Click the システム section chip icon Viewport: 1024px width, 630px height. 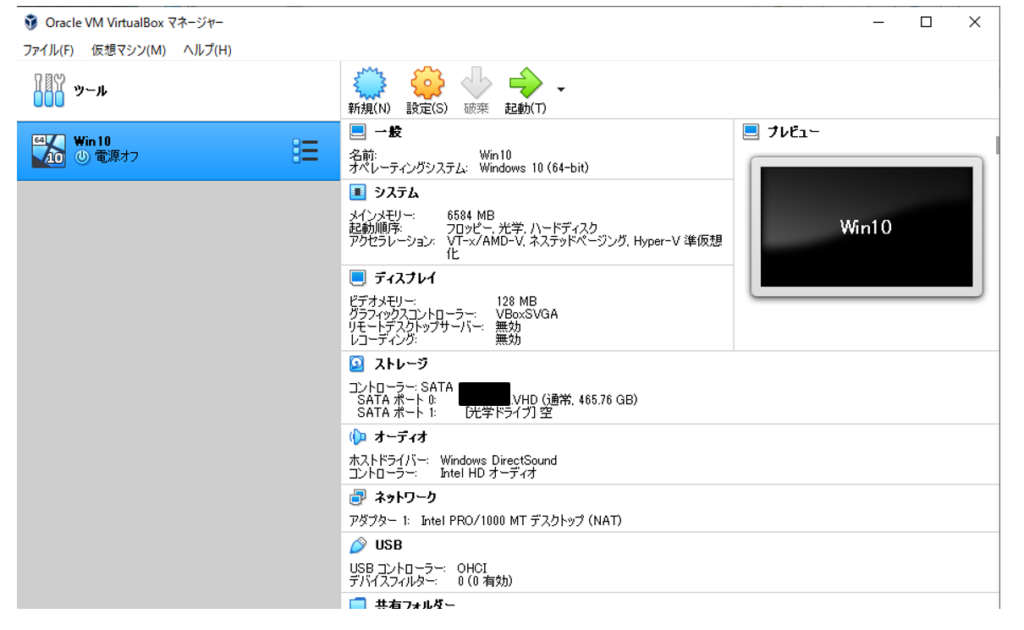coord(358,193)
